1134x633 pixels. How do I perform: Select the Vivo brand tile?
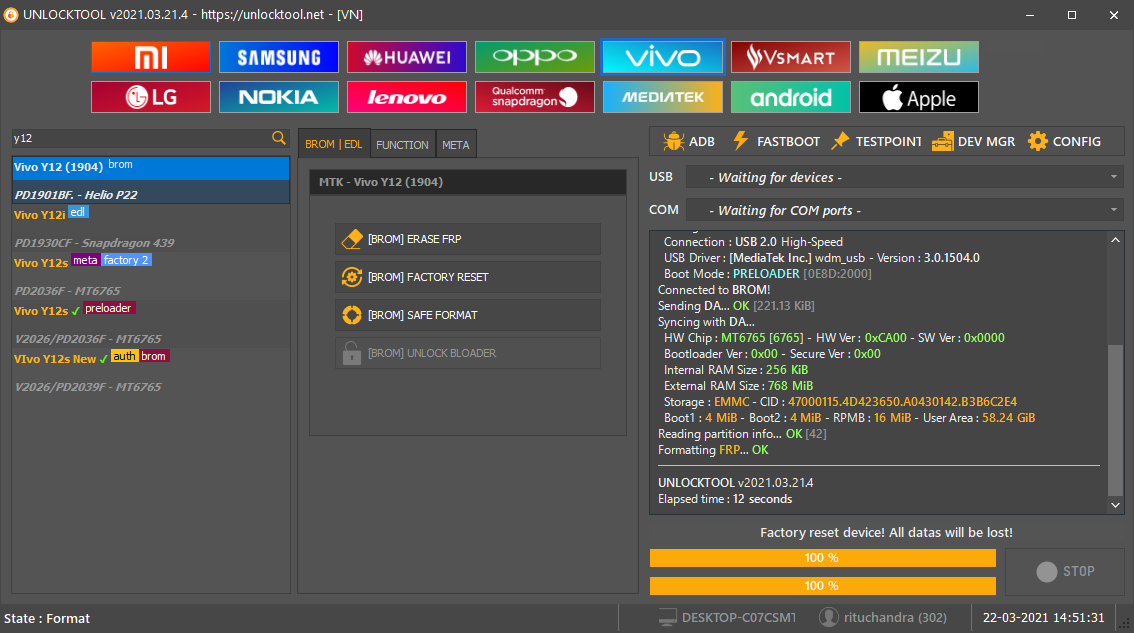tap(662, 57)
